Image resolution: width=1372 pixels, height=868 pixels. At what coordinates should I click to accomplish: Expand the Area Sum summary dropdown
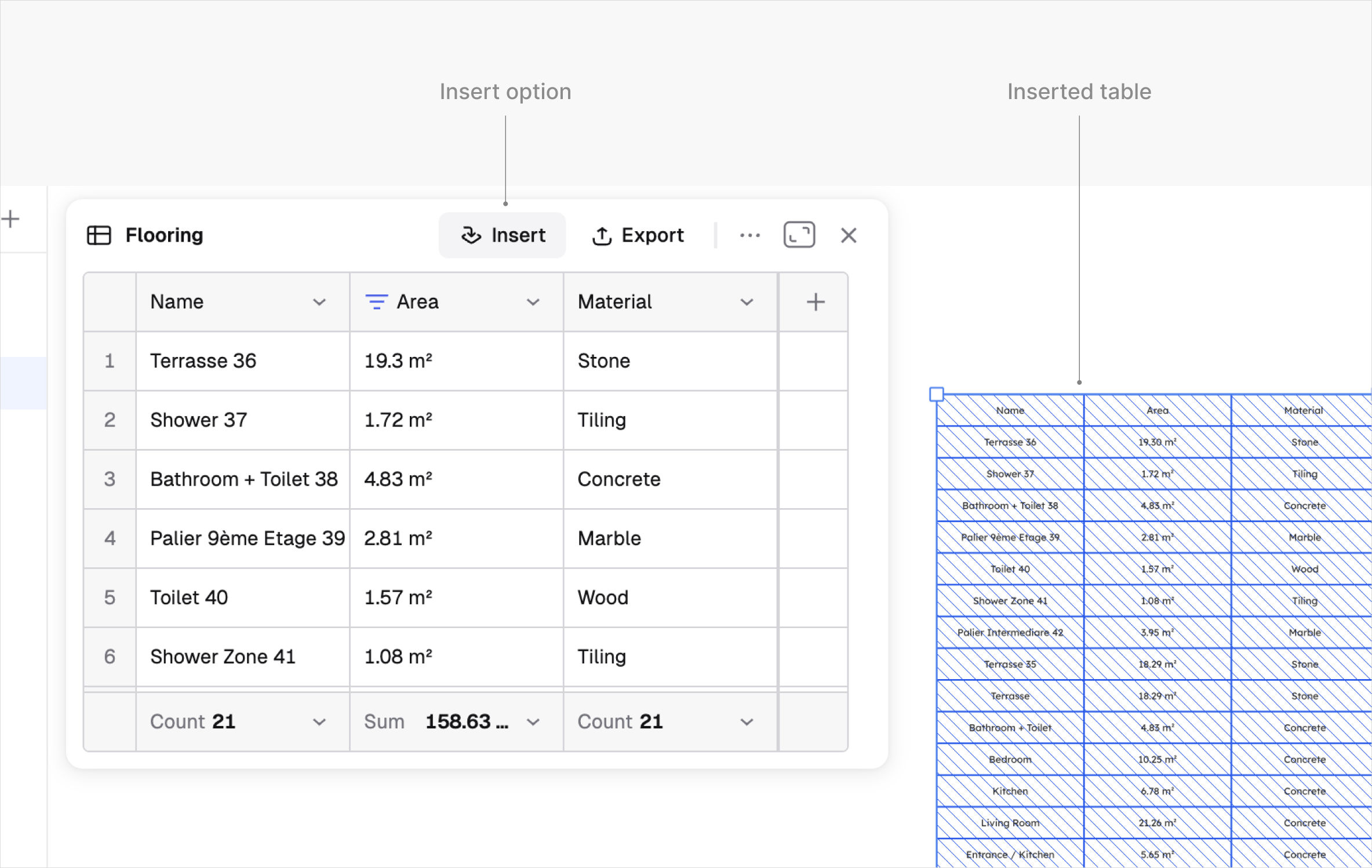click(533, 722)
